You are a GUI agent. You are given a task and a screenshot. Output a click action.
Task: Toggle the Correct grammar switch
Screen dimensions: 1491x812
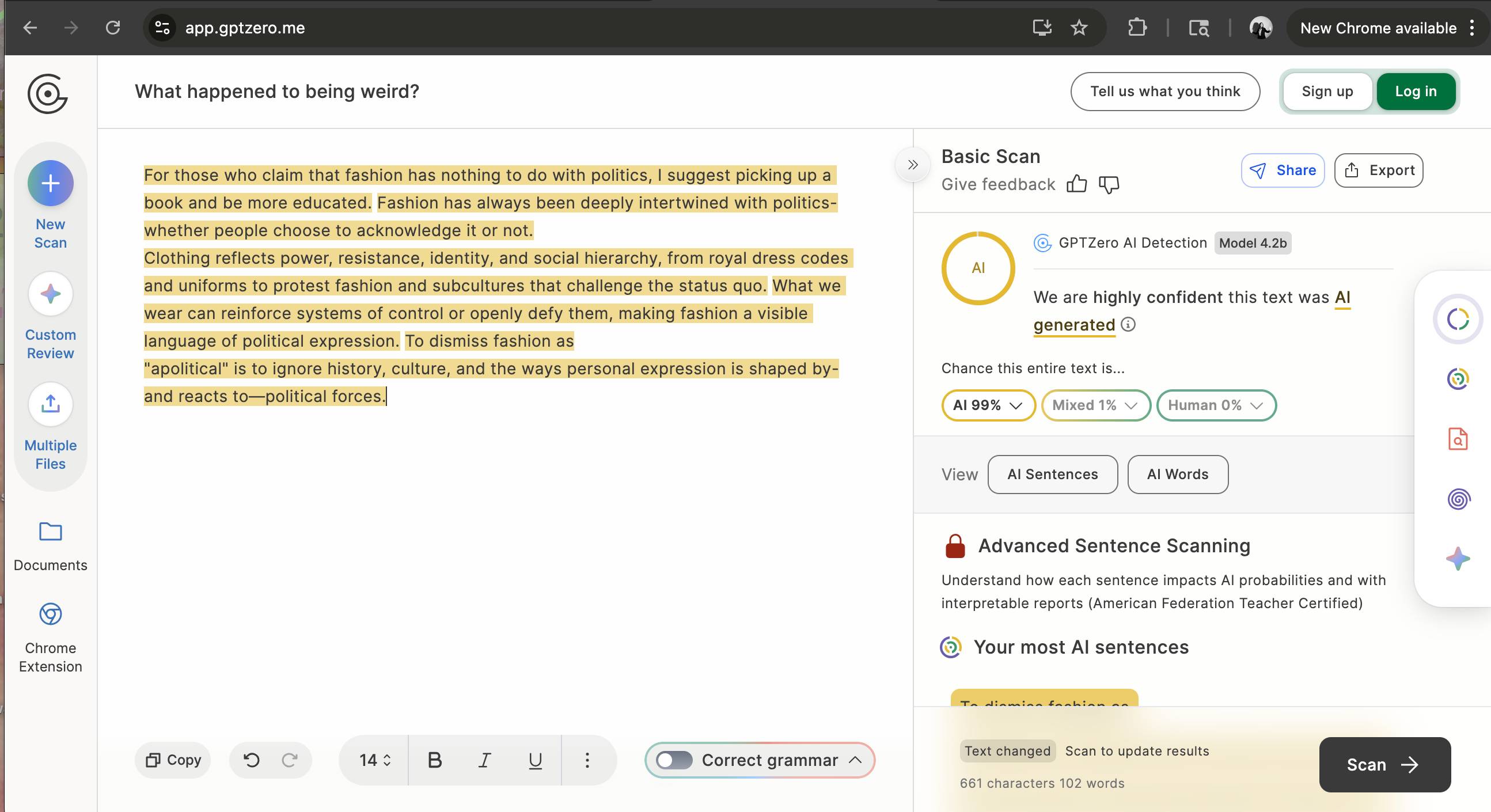click(674, 760)
